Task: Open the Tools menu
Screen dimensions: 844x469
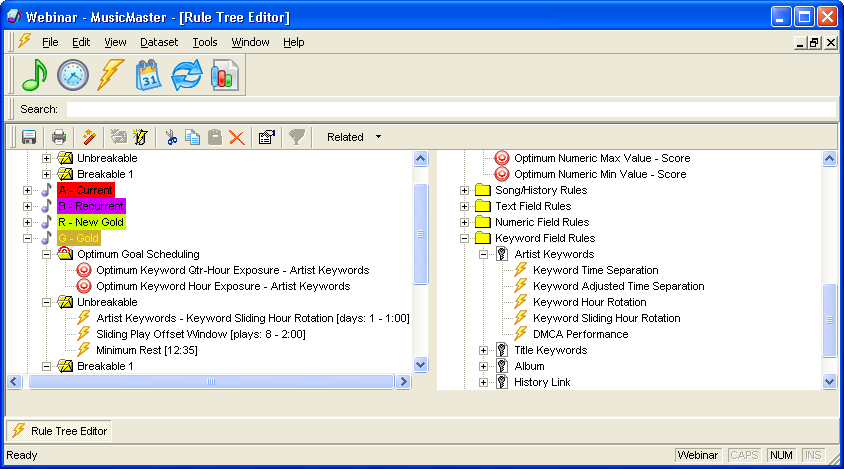Action: (204, 42)
